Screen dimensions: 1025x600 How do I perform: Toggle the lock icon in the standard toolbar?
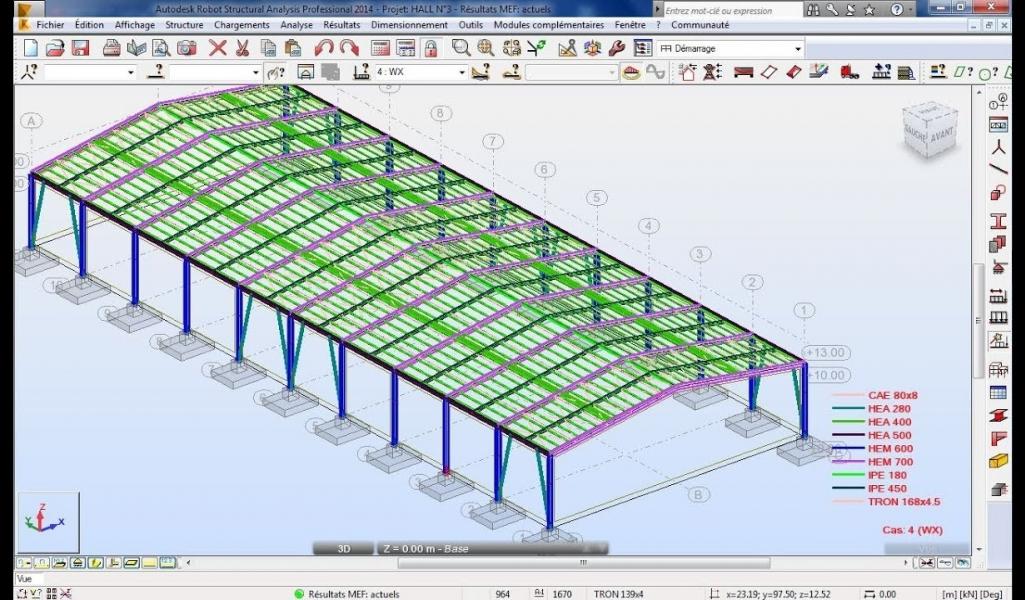pos(429,47)
